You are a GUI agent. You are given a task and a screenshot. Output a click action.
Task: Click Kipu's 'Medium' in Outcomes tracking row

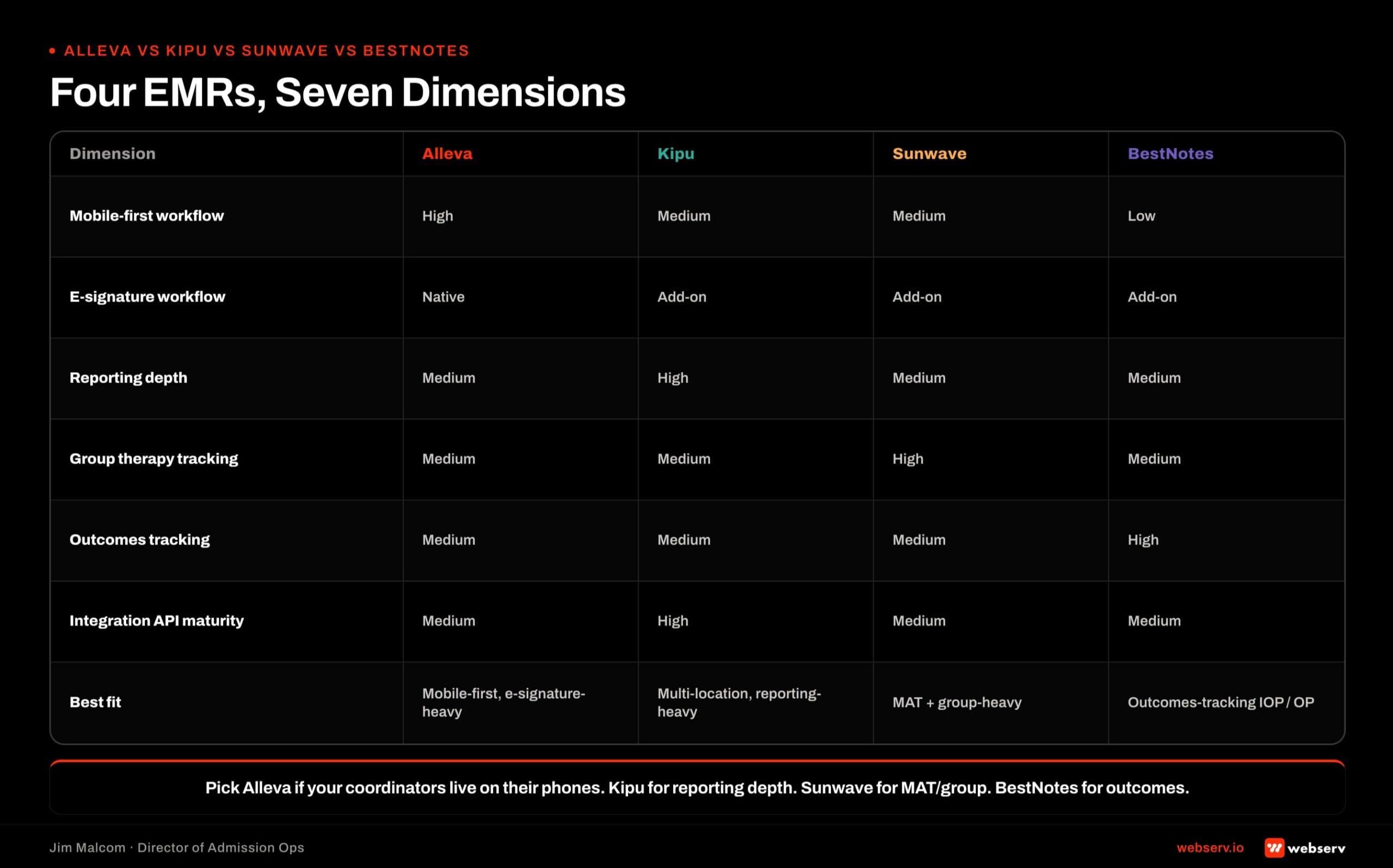[x=683, y=540]
